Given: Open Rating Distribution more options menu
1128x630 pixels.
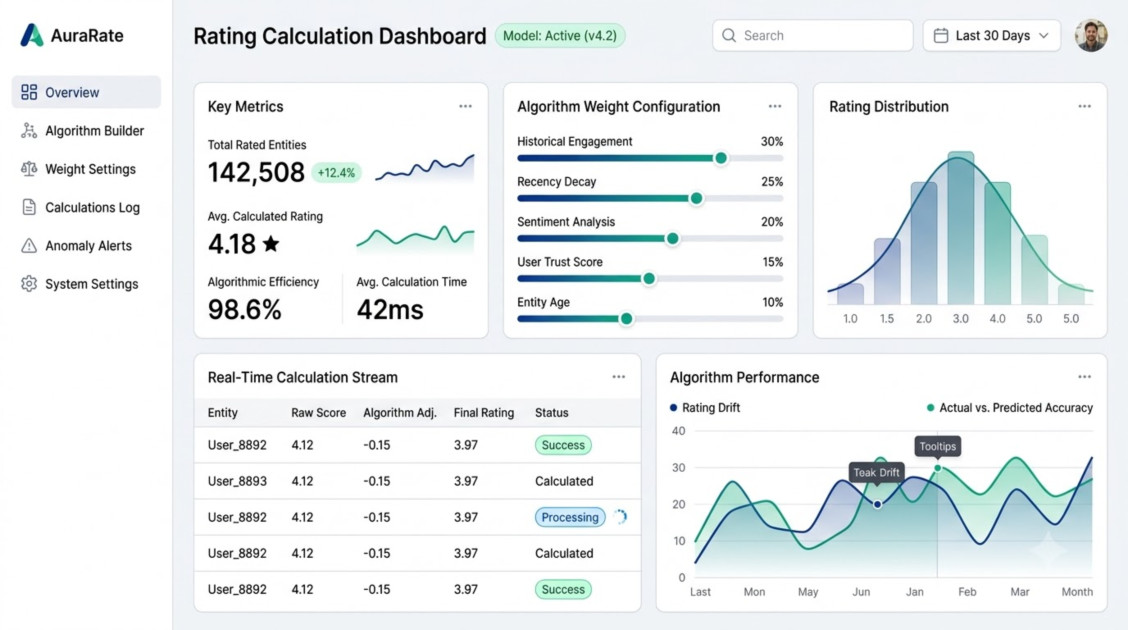Looking at the screenshot, I should pos(1084,106).
